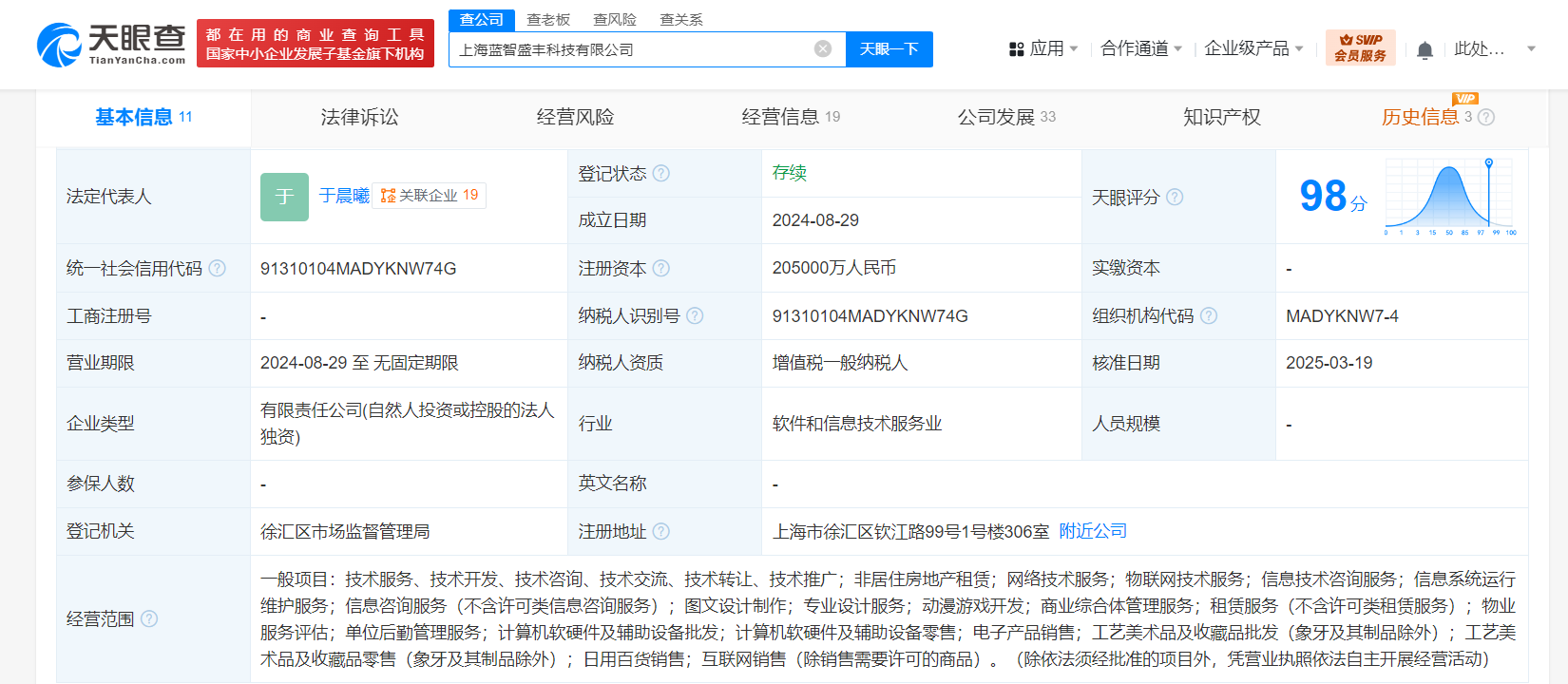Clear the company search field
The width and height of the screenshot is (1568, 684).
[823, 49]
